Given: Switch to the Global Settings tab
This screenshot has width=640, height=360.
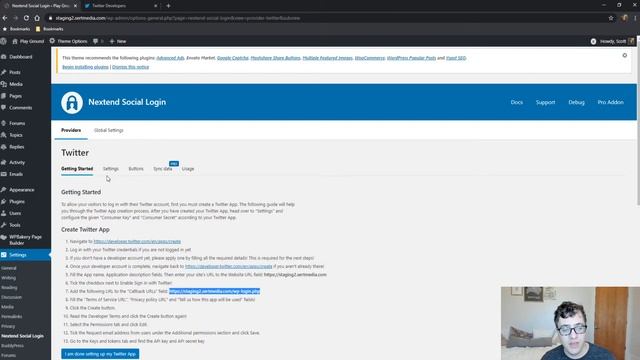Looking at the screenshot, I should pos(109,130).
